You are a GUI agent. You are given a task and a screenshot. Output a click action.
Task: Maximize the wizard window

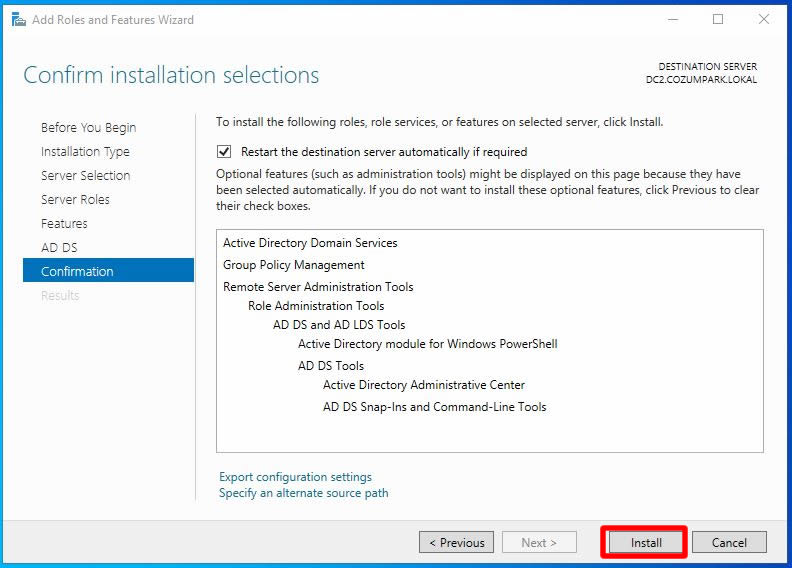coord(718,19)
